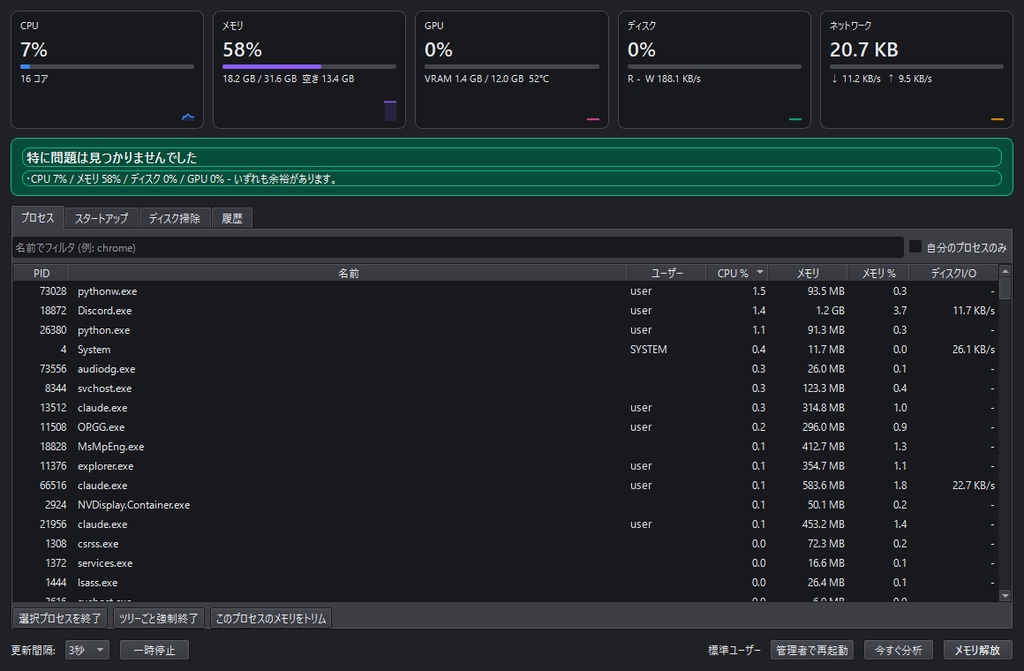Select the NVDisplay.Container.exe process row

tap(505, 505)
